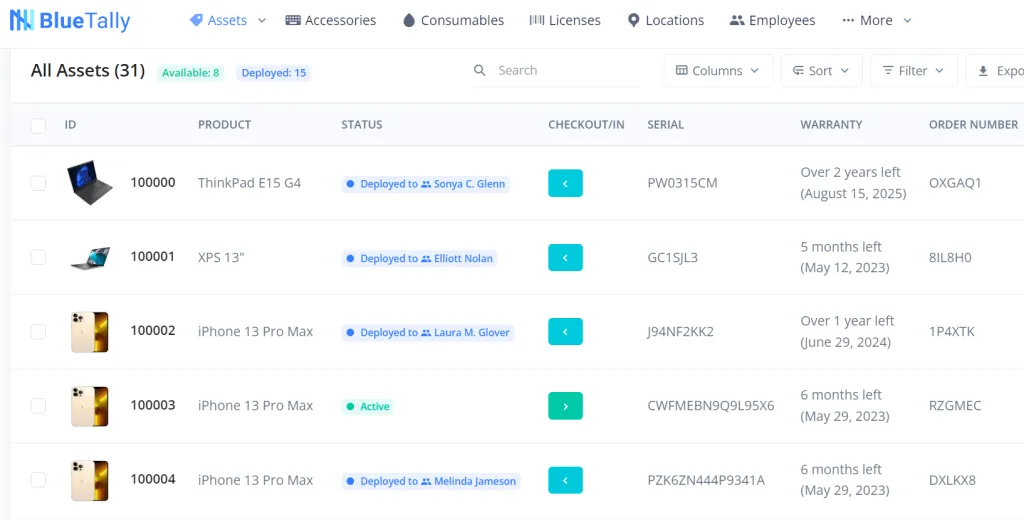Open iPhone thumbnail for asset 100002
1024x520 pixels.
tap(89, 333)
